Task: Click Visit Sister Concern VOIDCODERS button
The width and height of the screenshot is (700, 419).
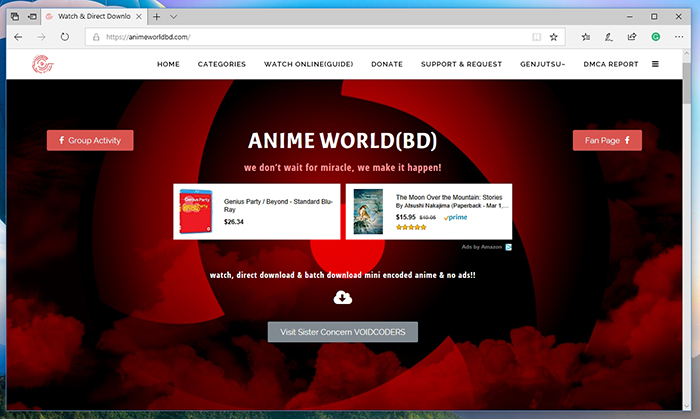Action: [343, 332]
